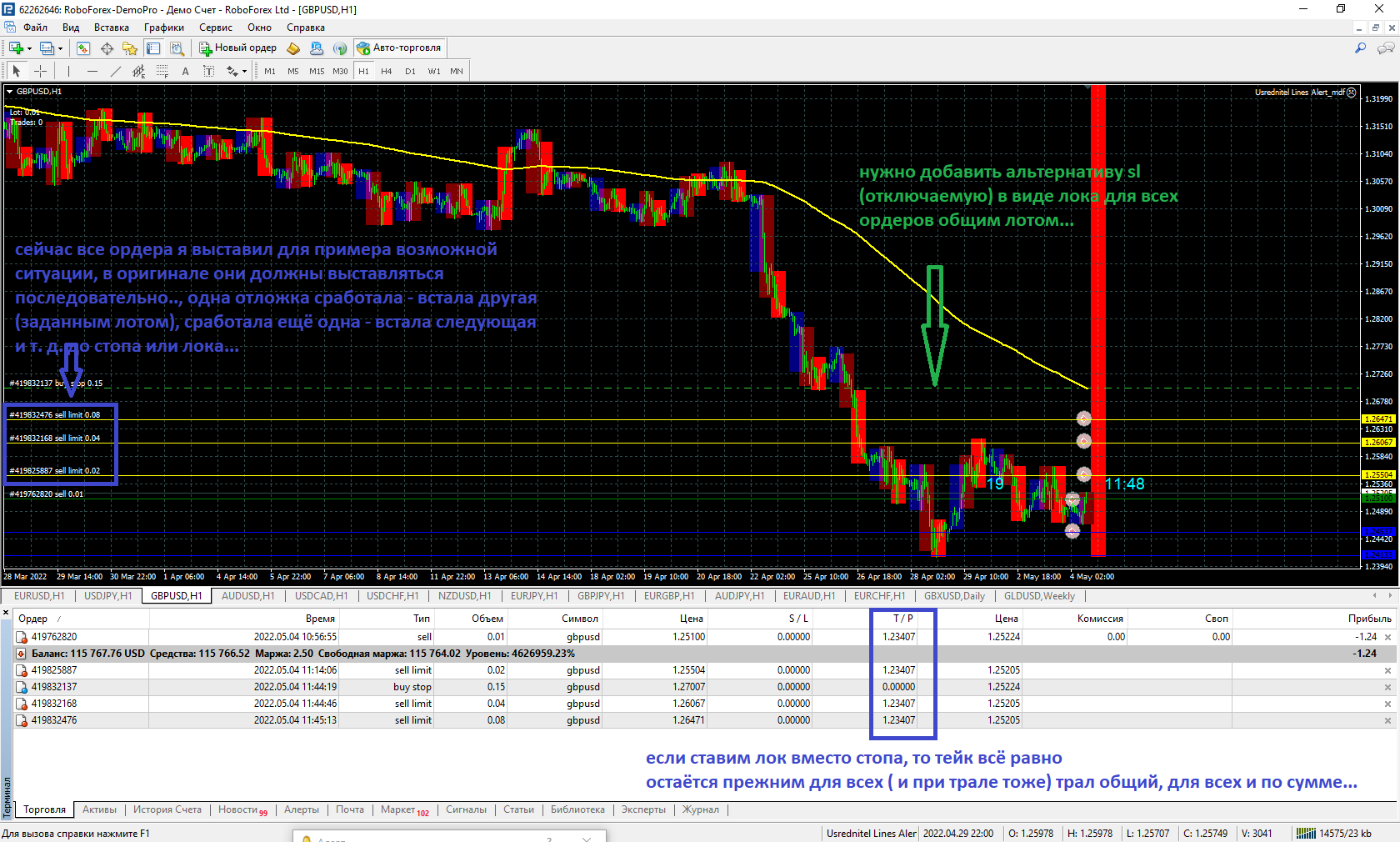Switch to M30 timeframe

[340, 71]
